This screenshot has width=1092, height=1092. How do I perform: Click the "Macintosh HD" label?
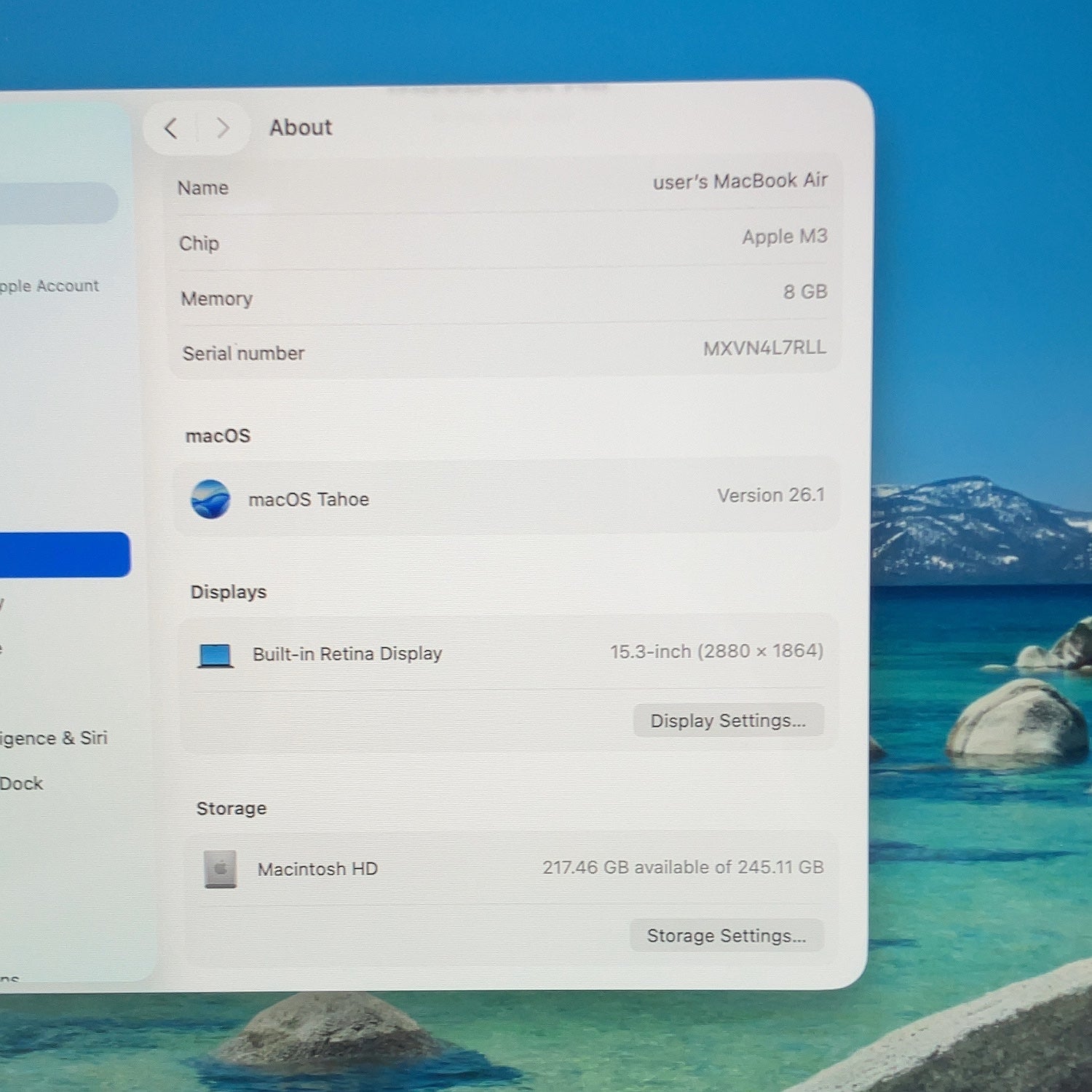click(317, 869)
